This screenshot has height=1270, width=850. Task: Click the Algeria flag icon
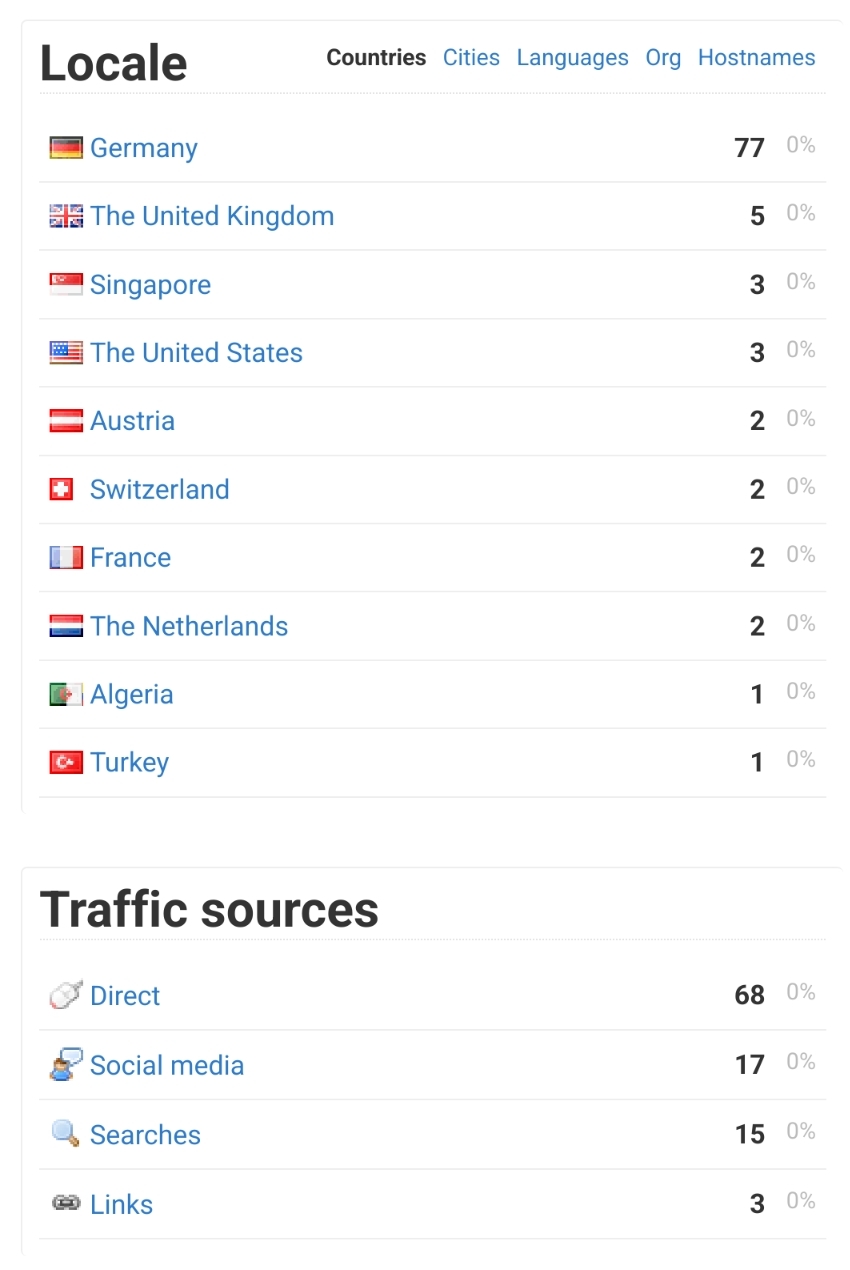point(66,694)
